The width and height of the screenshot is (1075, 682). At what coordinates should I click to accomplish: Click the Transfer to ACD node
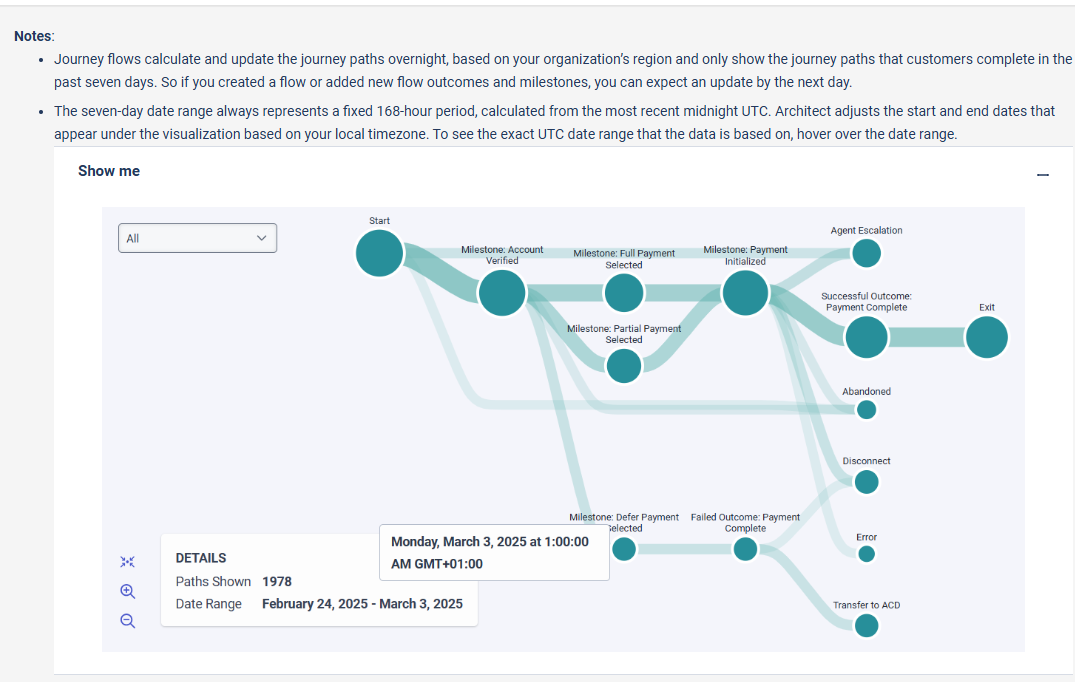[x=866, y=626]
